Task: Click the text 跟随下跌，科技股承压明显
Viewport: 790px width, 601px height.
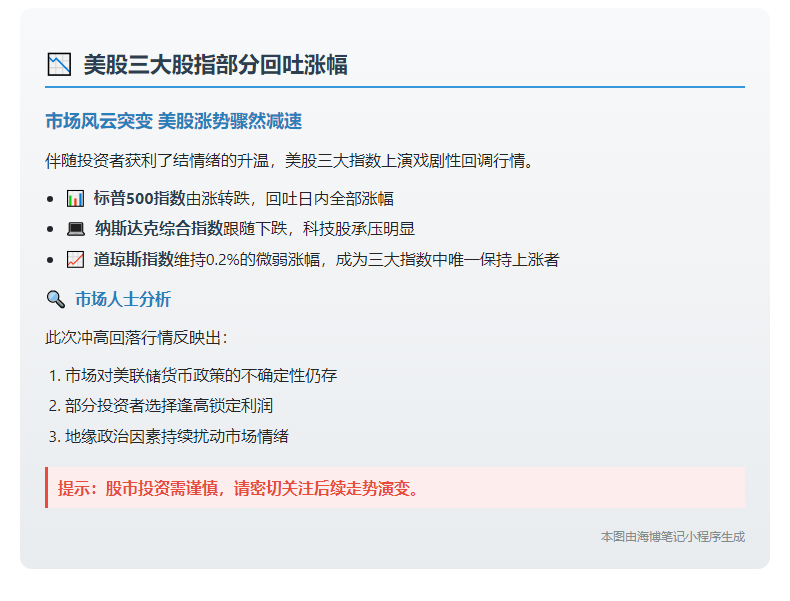Action: [x=319, y=229]
